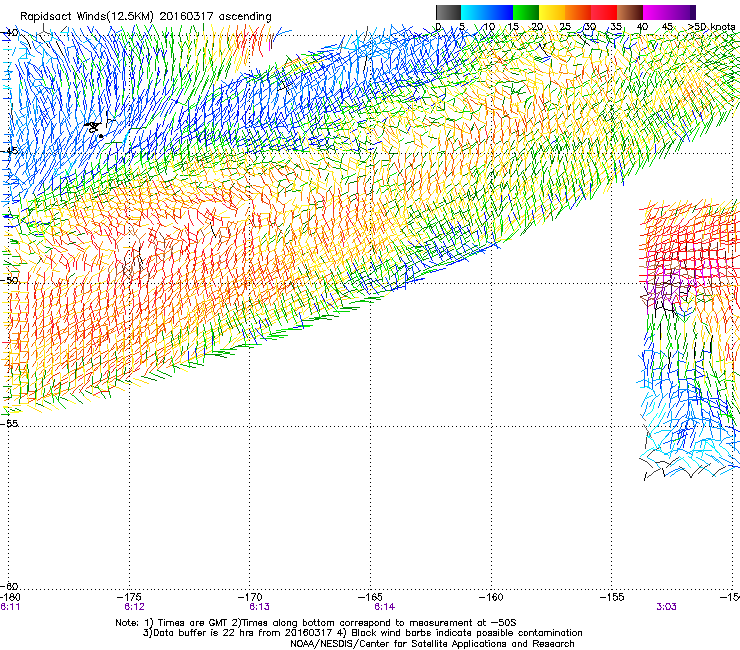The width and height of the screenshot is (740, 650).
Task: Click the '-170' longitude axis label
Action: [251, 597]
